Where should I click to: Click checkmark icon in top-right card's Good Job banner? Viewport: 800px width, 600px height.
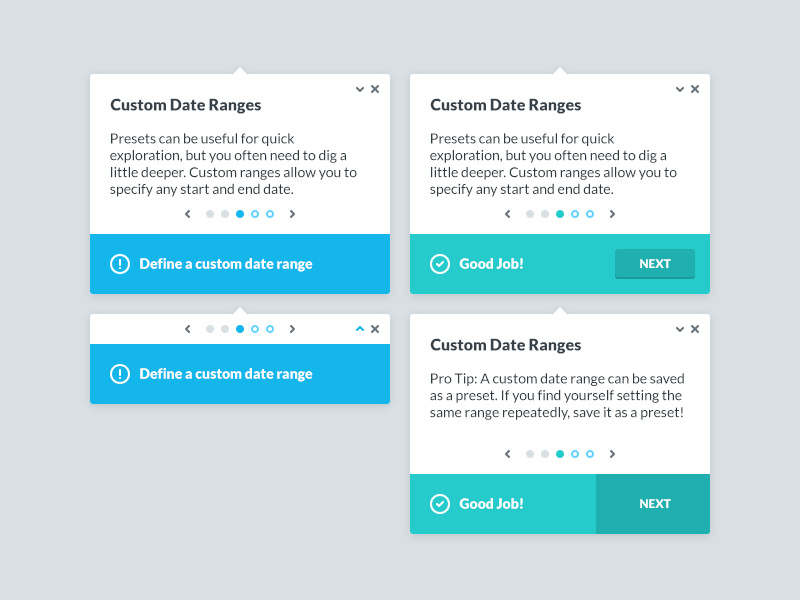coord(440,264)
